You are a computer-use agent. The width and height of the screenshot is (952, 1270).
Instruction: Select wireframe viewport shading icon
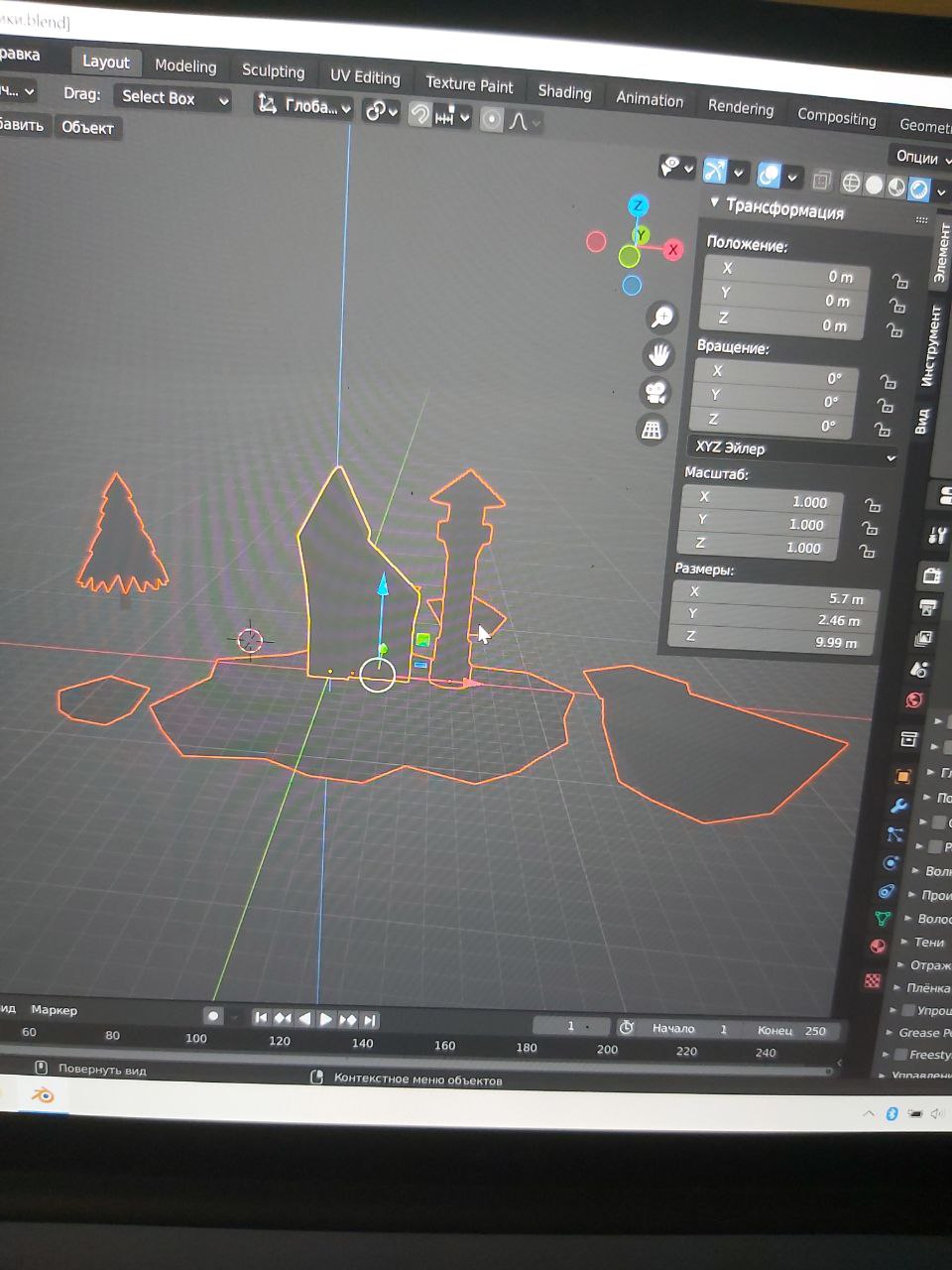pyautogui.click(x=851, y=183)
